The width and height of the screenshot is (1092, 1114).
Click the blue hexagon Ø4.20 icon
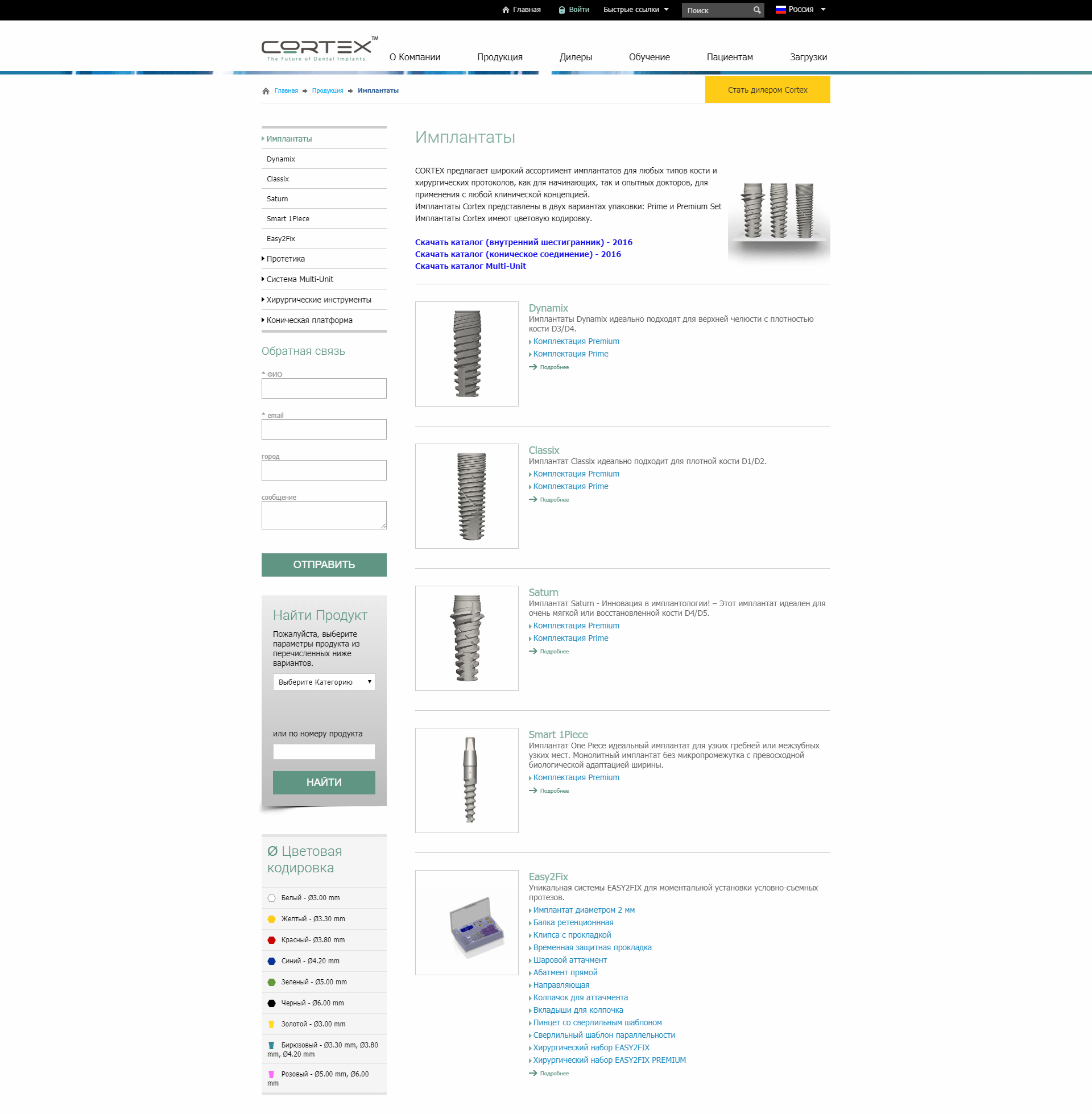click(272, 961)
